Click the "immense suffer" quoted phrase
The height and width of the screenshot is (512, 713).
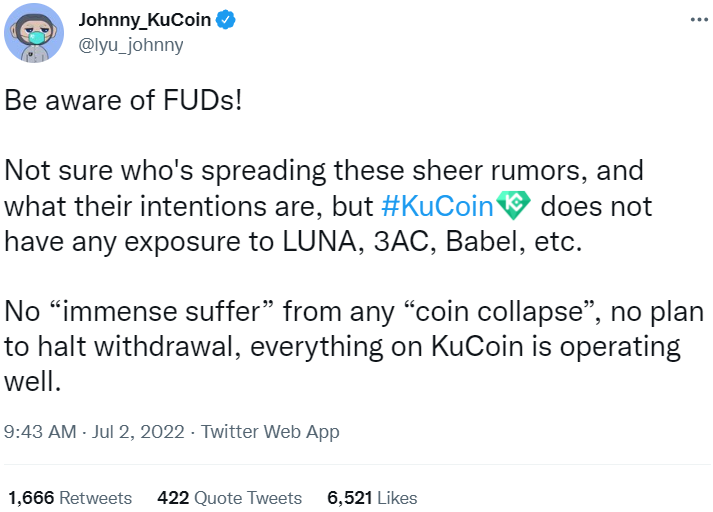[161, 312]
